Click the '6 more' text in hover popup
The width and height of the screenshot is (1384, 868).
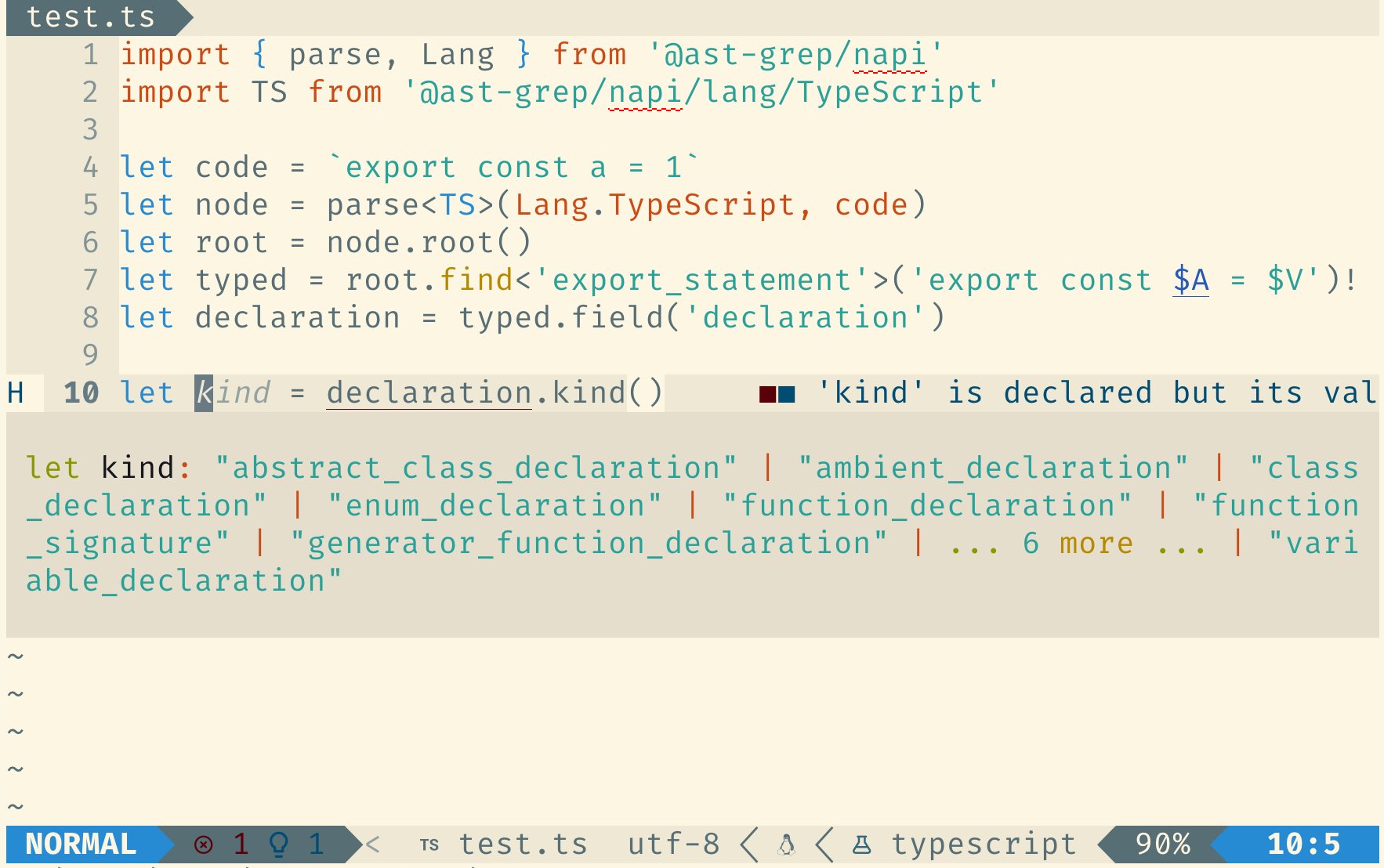tap(1078, 543)
